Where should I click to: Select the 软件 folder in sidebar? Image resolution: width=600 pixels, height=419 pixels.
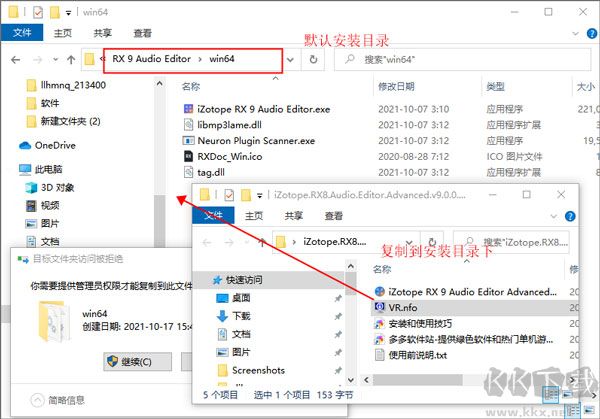tap(43, 103)
